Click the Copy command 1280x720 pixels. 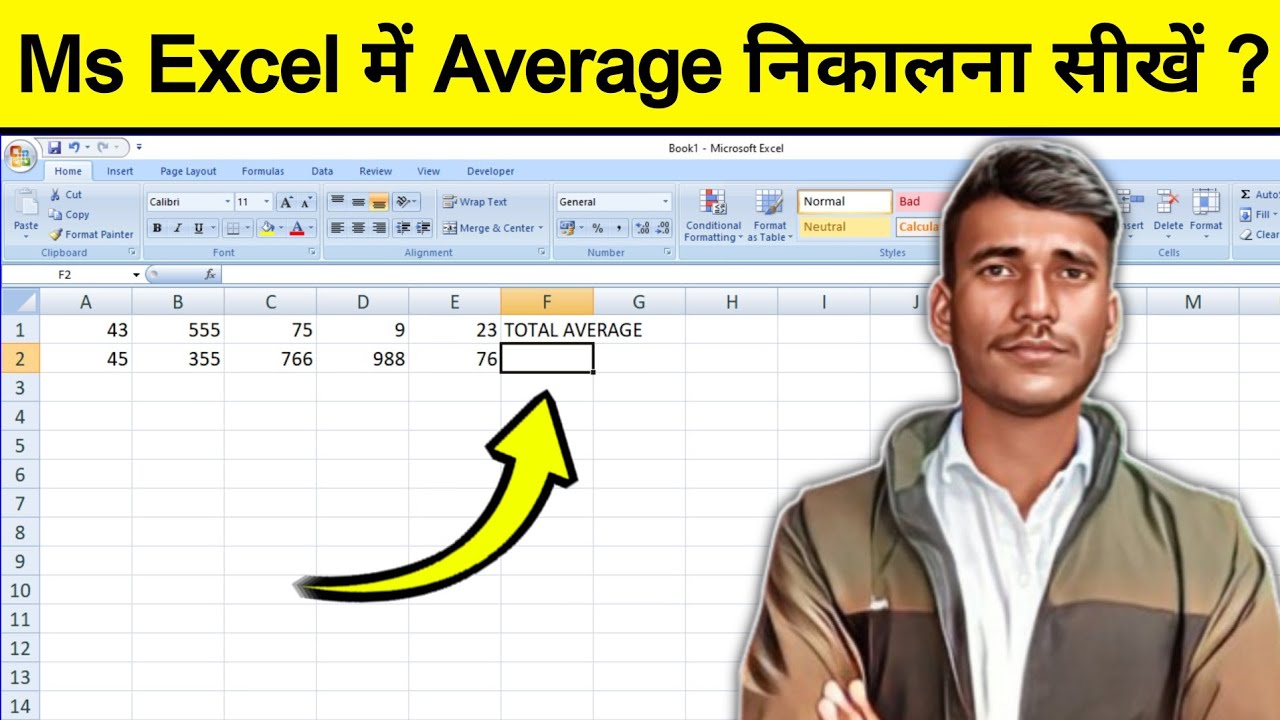(x=68, y=214)
